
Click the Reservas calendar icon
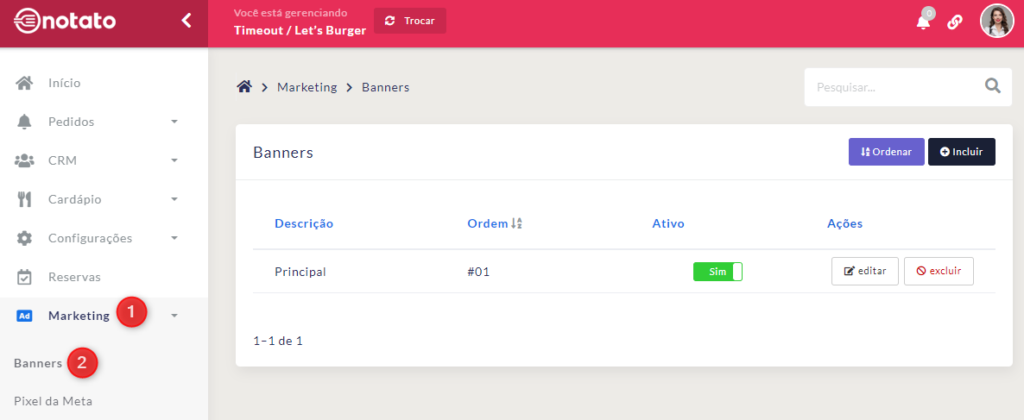[26, 277]
